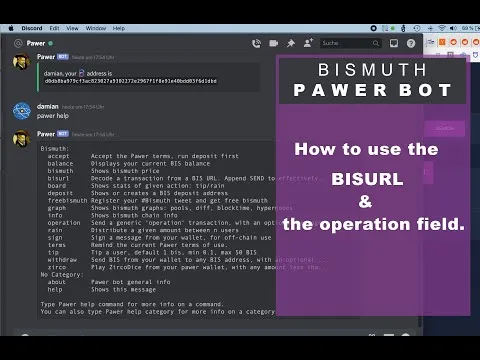Click the 'freebismuth' command row
This screenshot has width=480, height=360.
tap(157, 201)
